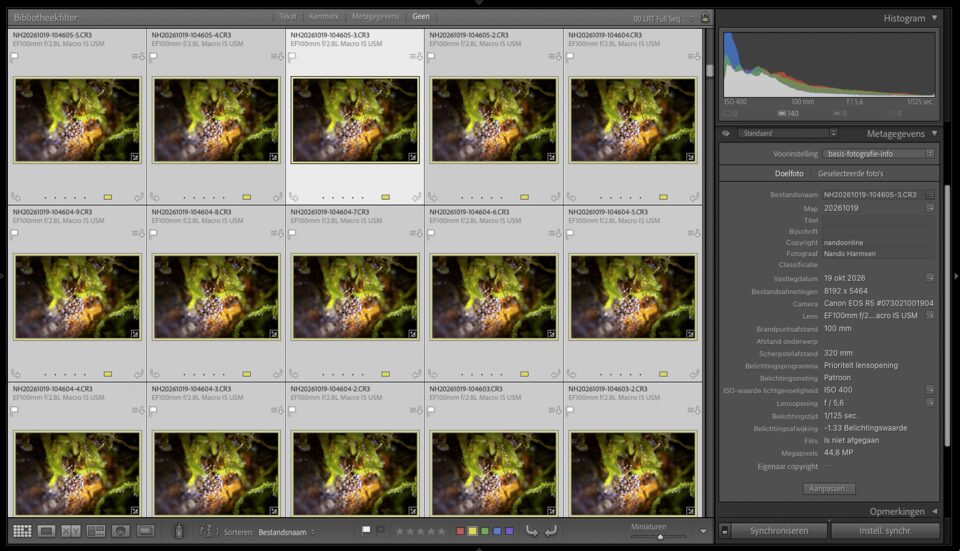This screenshot has height=551, width=960.
Task: Pick up the Painter spray can
Action: 179,531
